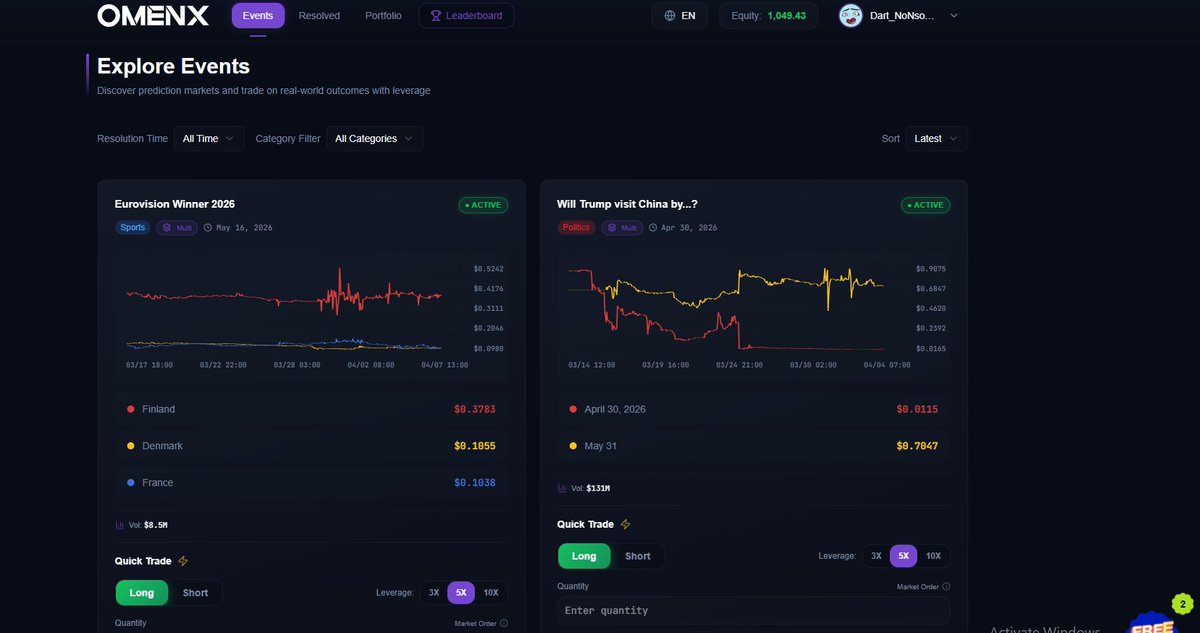Select Long on the Trump card
The width and height of the screenshot is (1200, 633).
tap(584, 556)
